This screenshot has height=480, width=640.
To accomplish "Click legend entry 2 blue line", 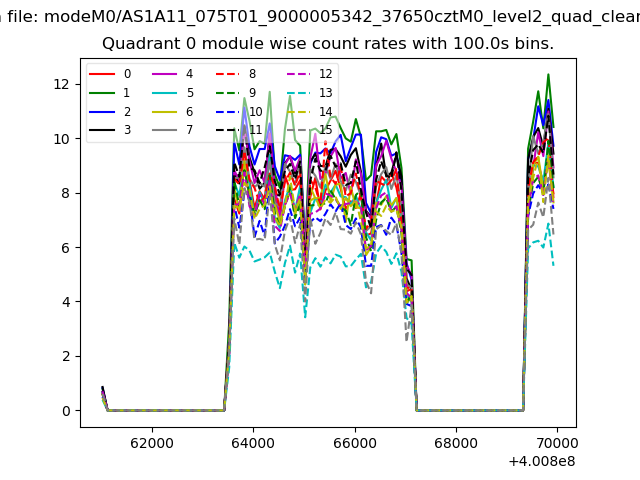I will (x=102, y=111).
